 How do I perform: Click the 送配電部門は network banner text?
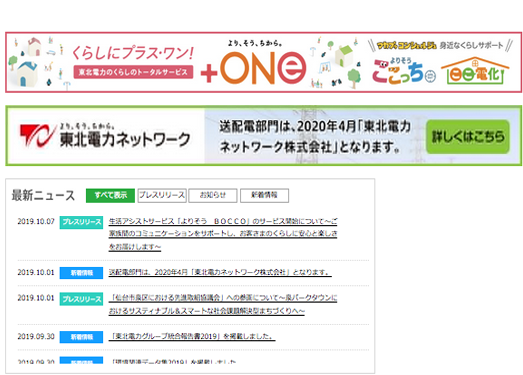(315, 136)
